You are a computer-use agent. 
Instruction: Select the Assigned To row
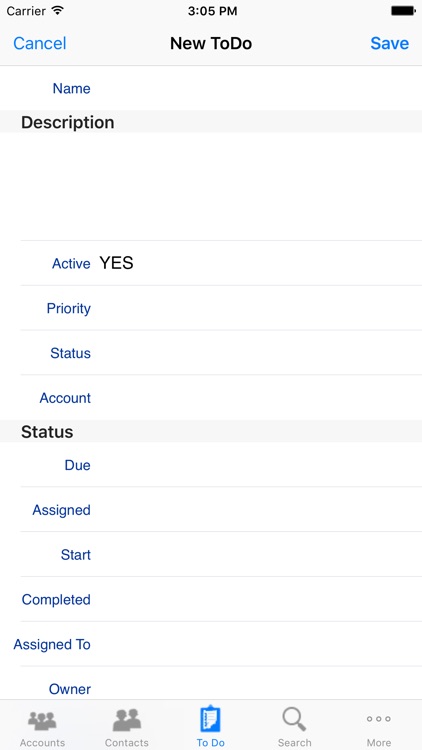tap(211, 644)
